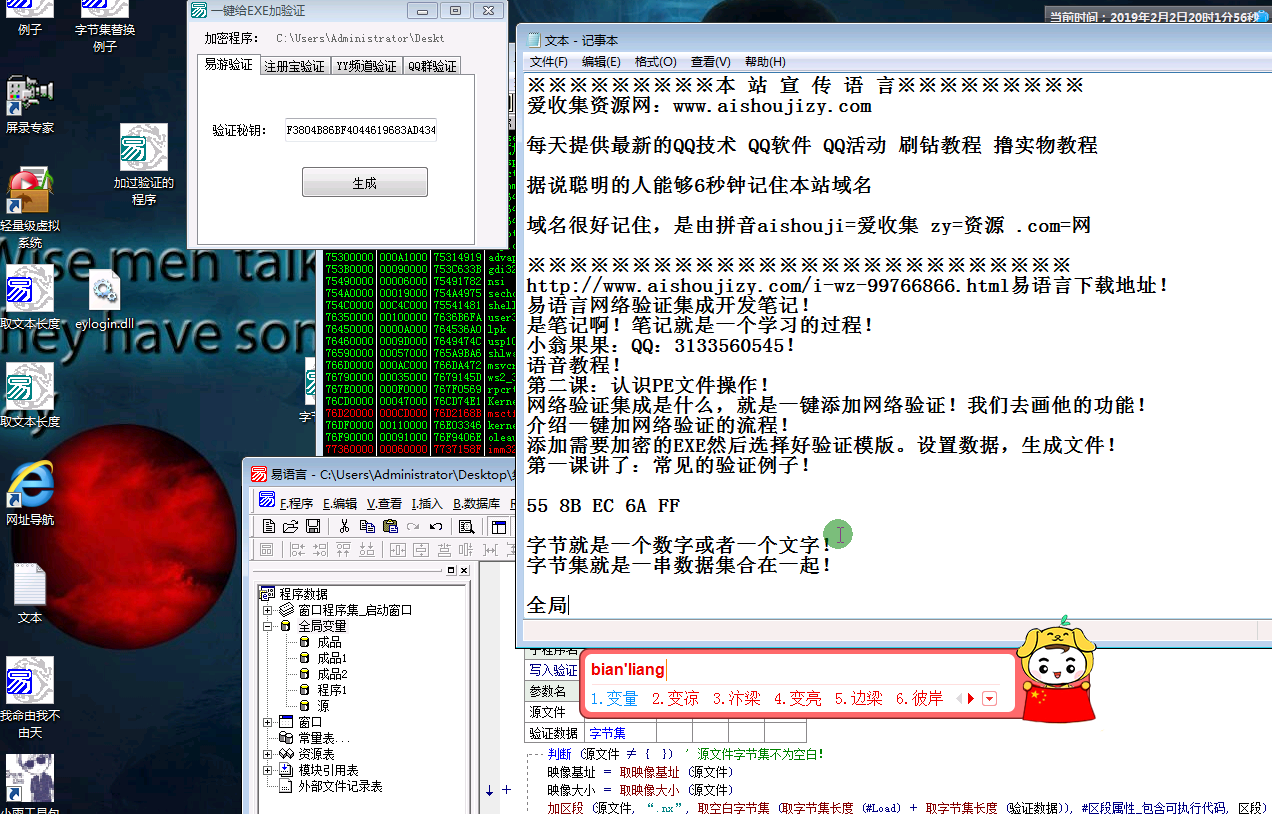
Task: Open the 格式(O) menu in Notepad
Action: click(656, 62)
